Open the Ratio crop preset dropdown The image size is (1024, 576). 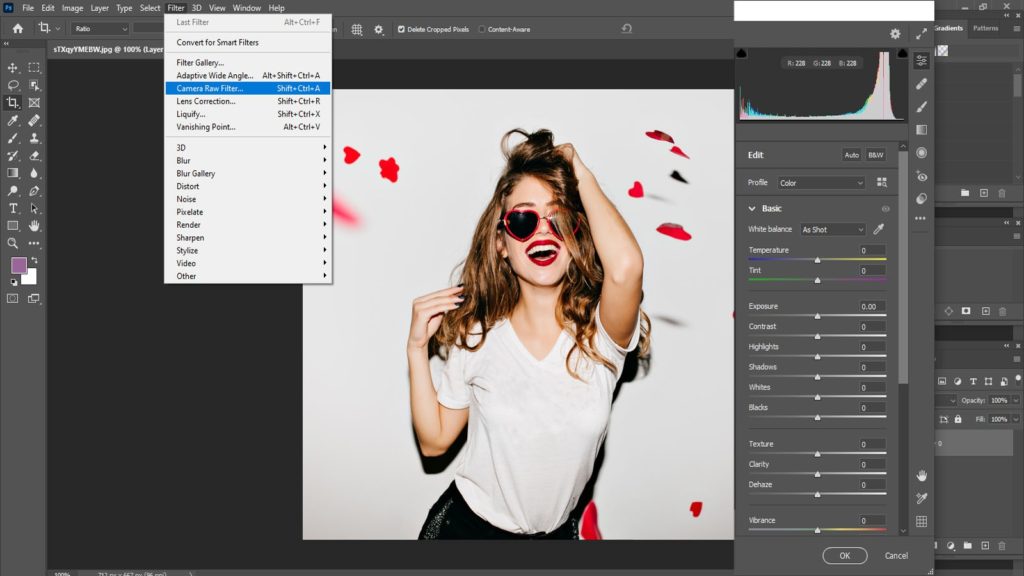tap(100, 29)
